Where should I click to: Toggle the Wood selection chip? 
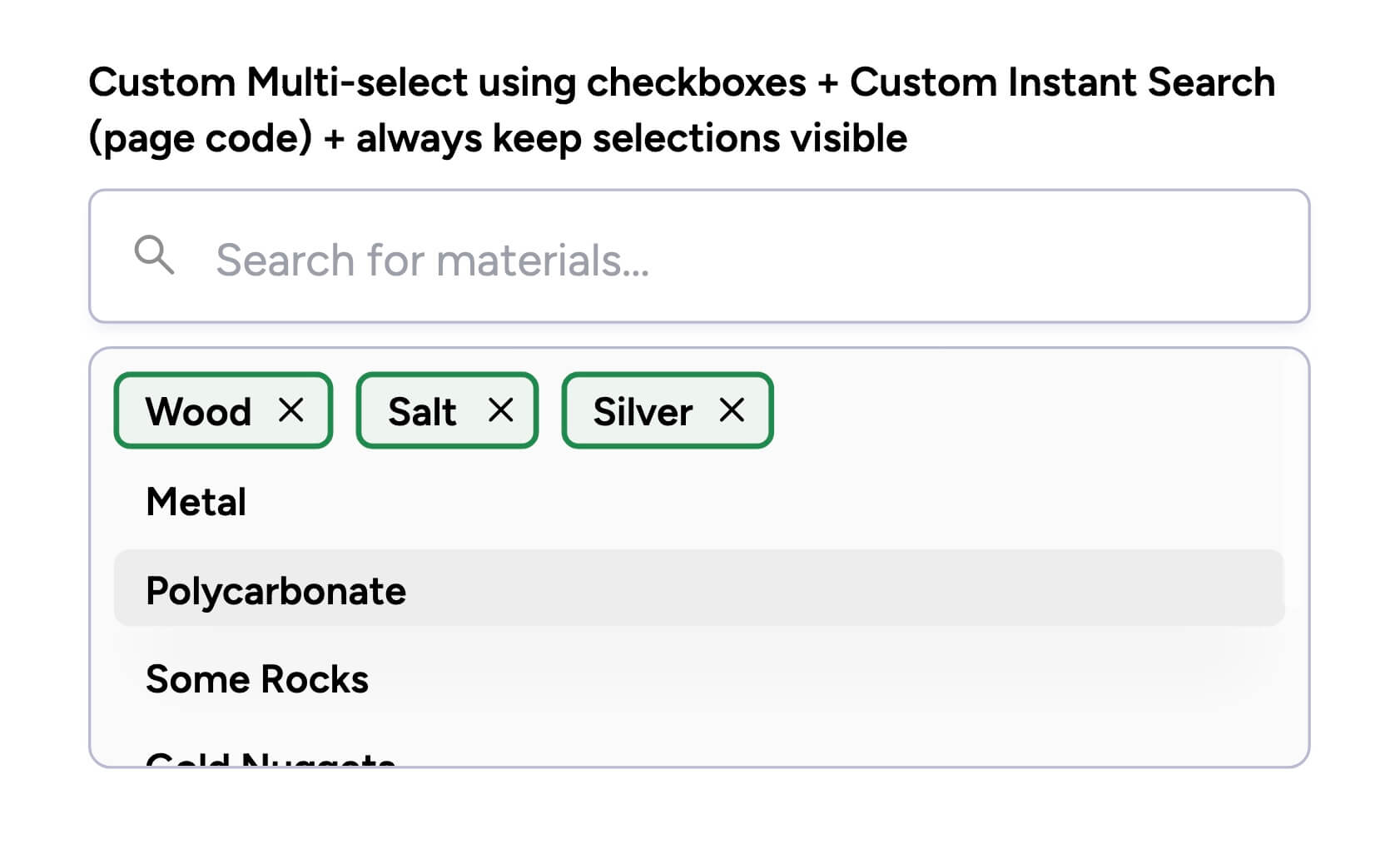coord(222,410)
